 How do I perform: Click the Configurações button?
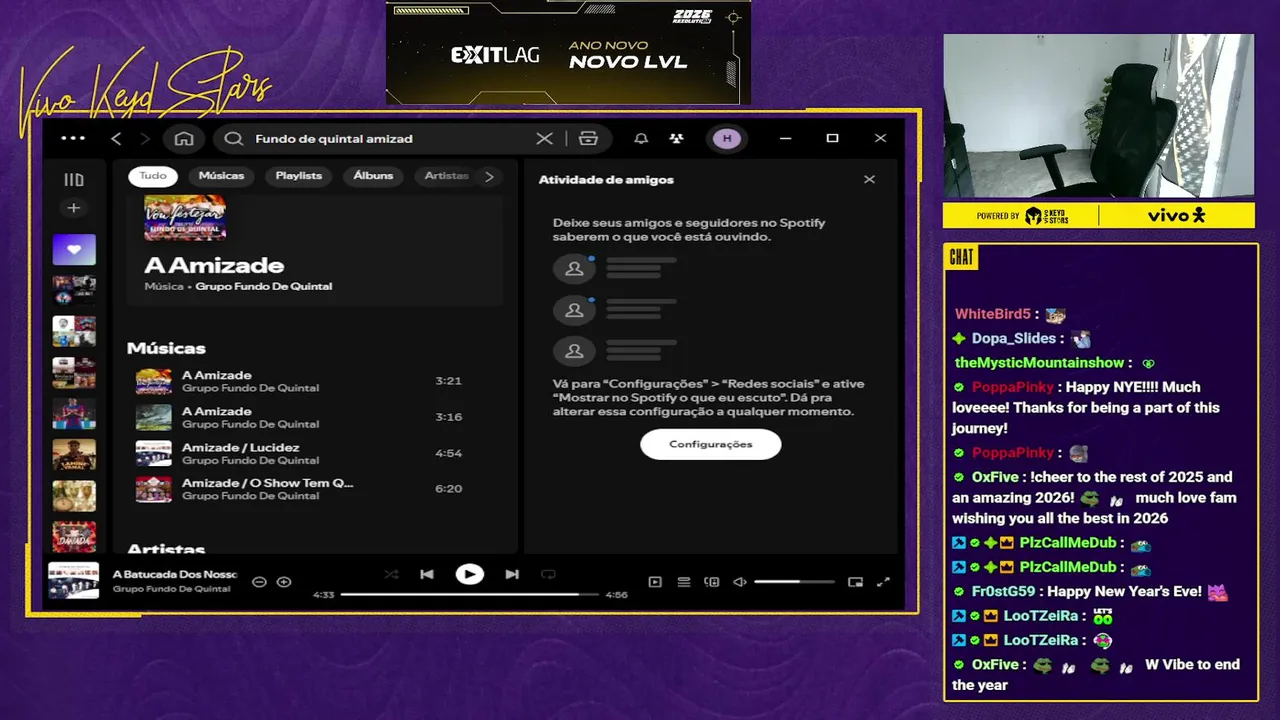tap(711, 444)
